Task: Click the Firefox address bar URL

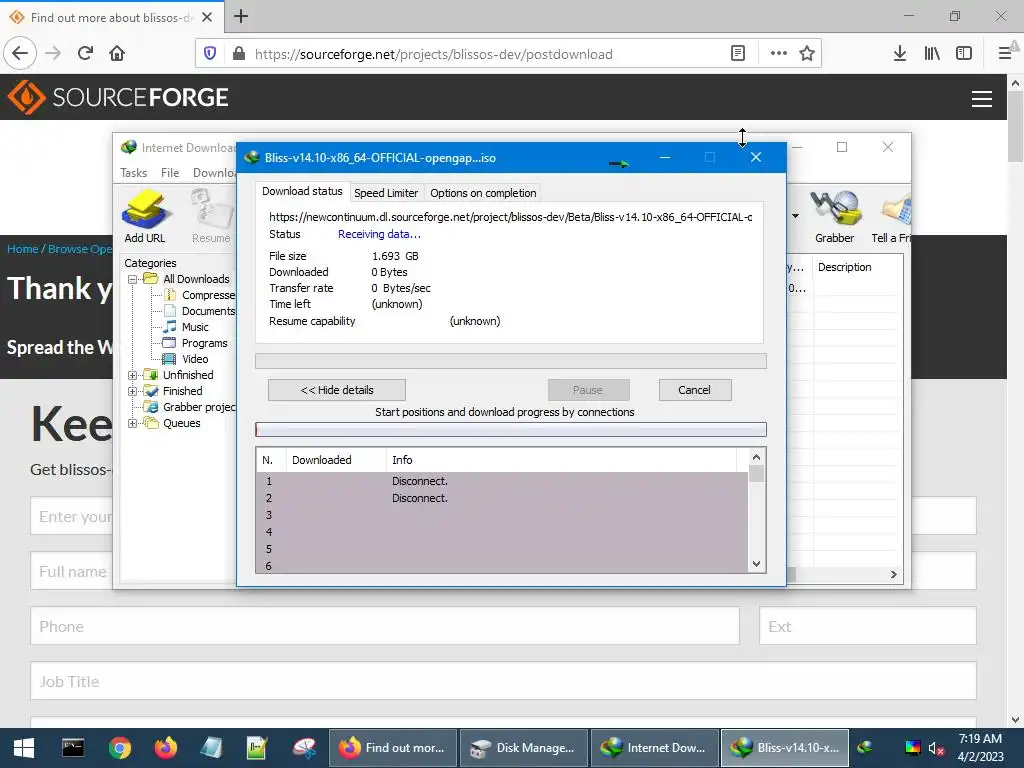Action: click(x=434, y=54)
